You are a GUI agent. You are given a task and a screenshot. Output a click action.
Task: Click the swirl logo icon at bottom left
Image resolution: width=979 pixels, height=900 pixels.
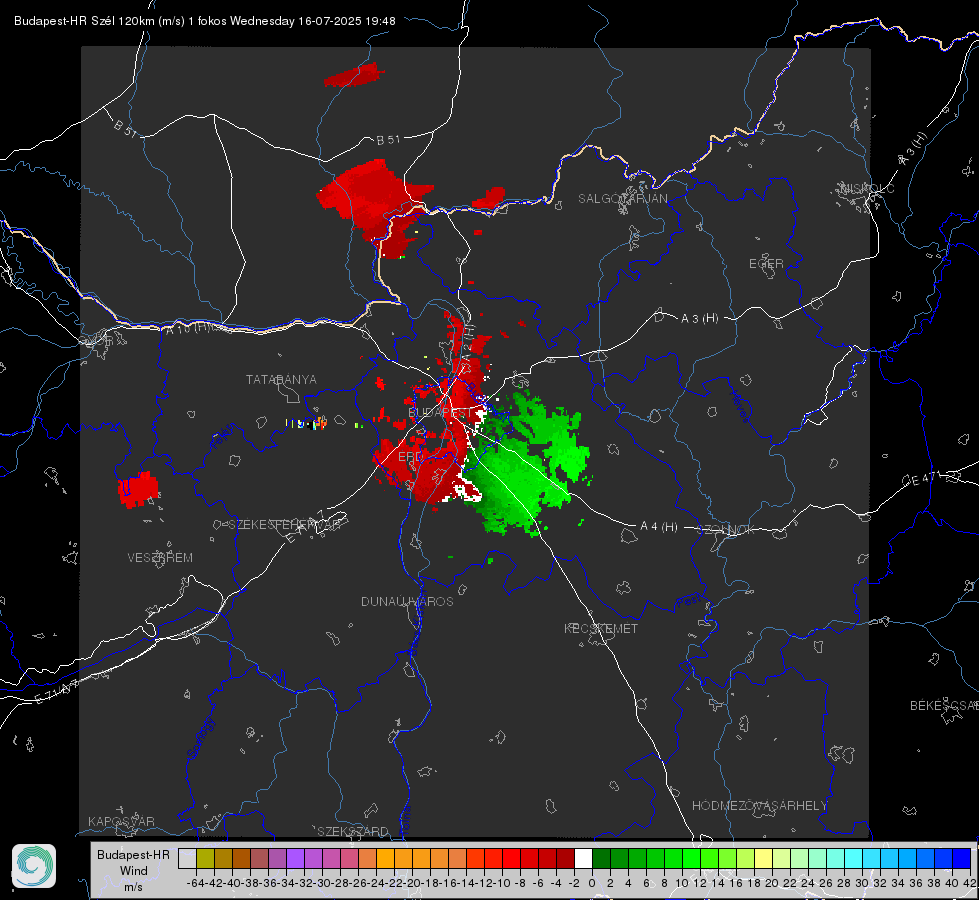[x=34, y=866]
